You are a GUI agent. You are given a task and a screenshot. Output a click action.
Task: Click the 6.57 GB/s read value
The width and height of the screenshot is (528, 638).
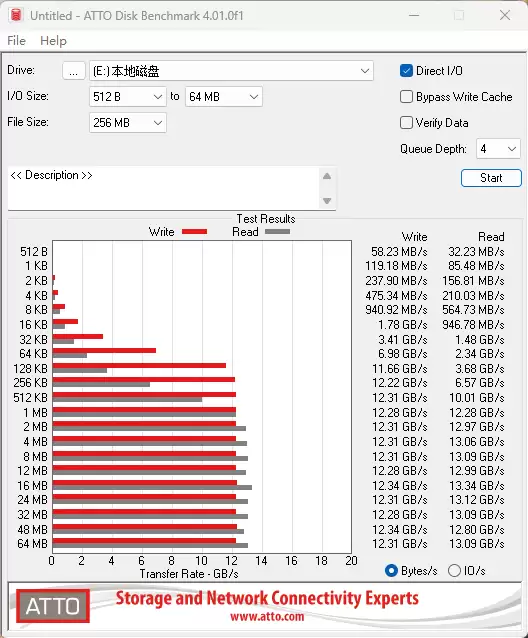tap(480, 383)
